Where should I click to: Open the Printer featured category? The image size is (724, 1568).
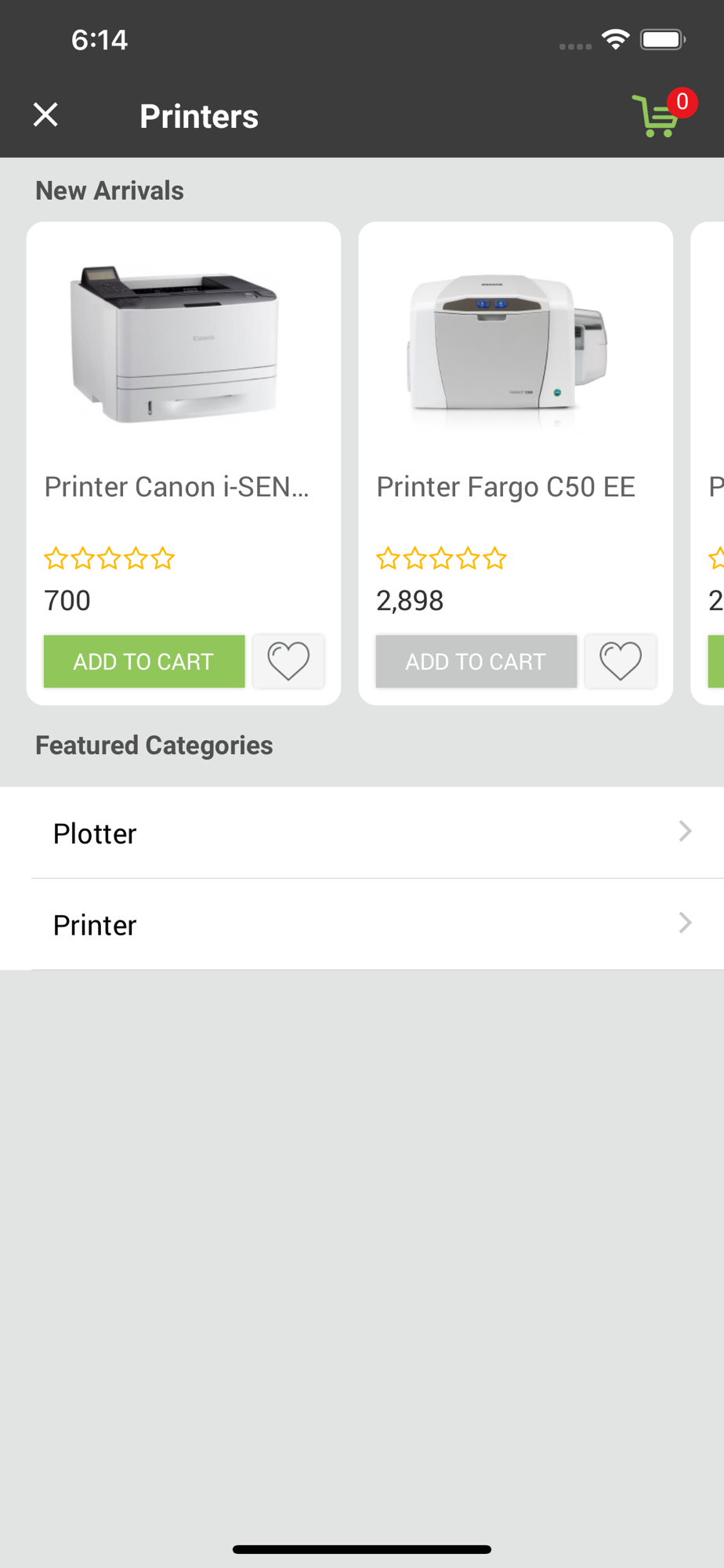95,925
